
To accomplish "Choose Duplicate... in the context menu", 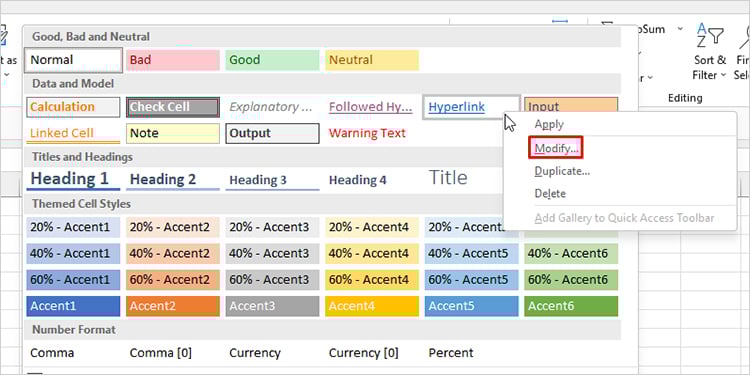I will (x=562, y=171).
